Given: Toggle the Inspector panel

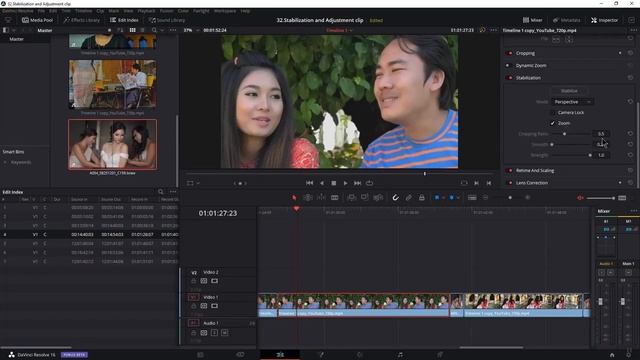Looking at the screenshot, I should point(604,20).
